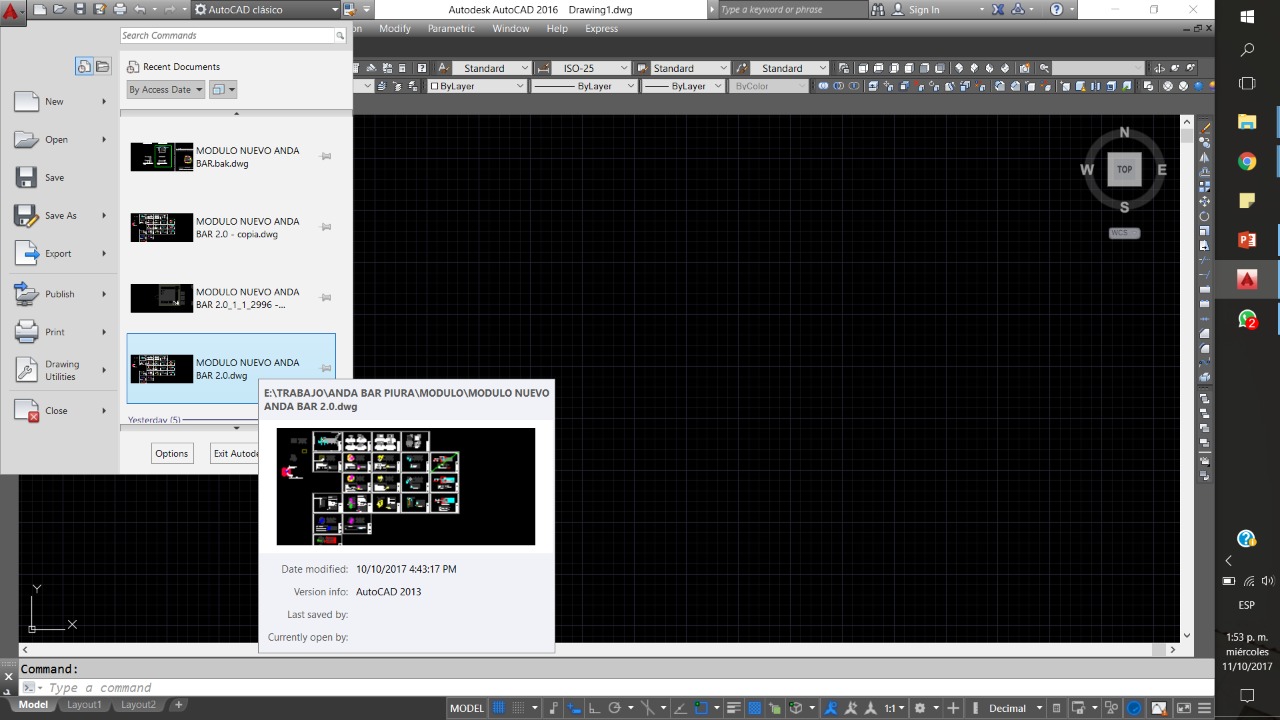Click the Exit Autodesk AutoCAD button
This screenshot has width=1280, height=720.
coord(235,453)
